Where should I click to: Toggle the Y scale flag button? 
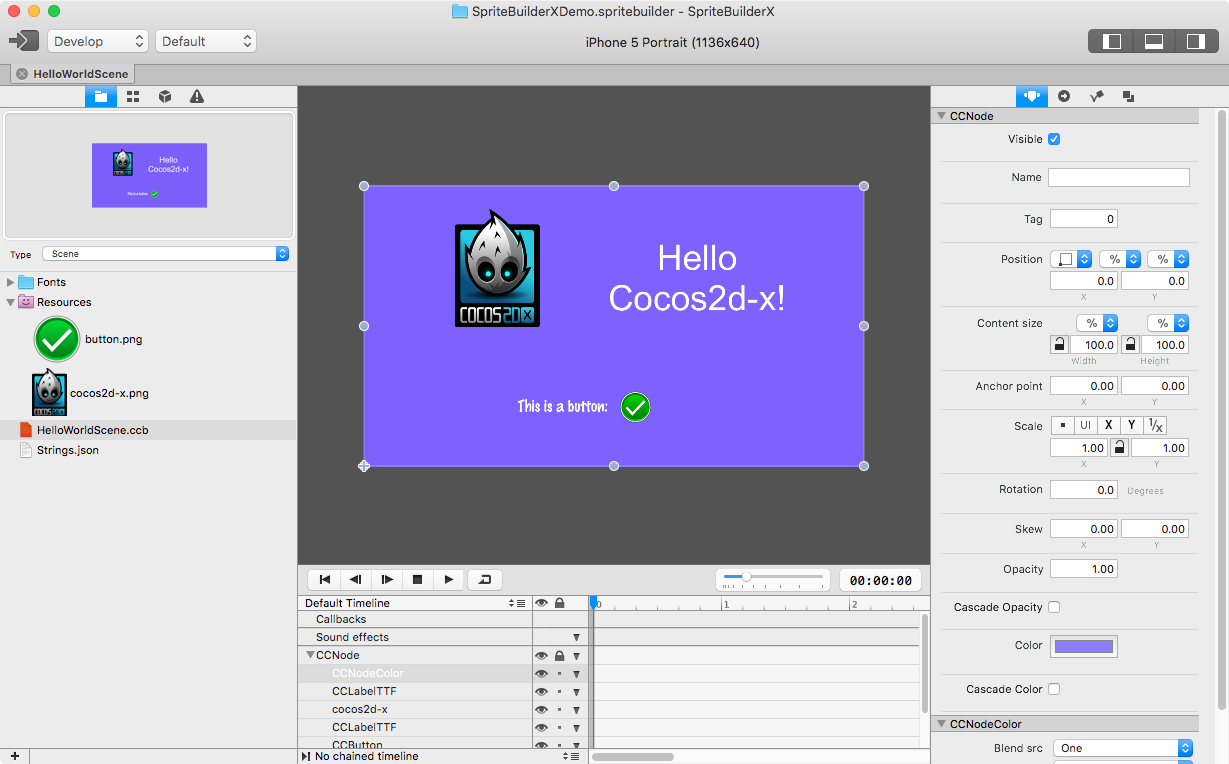tap(1131, 426)
